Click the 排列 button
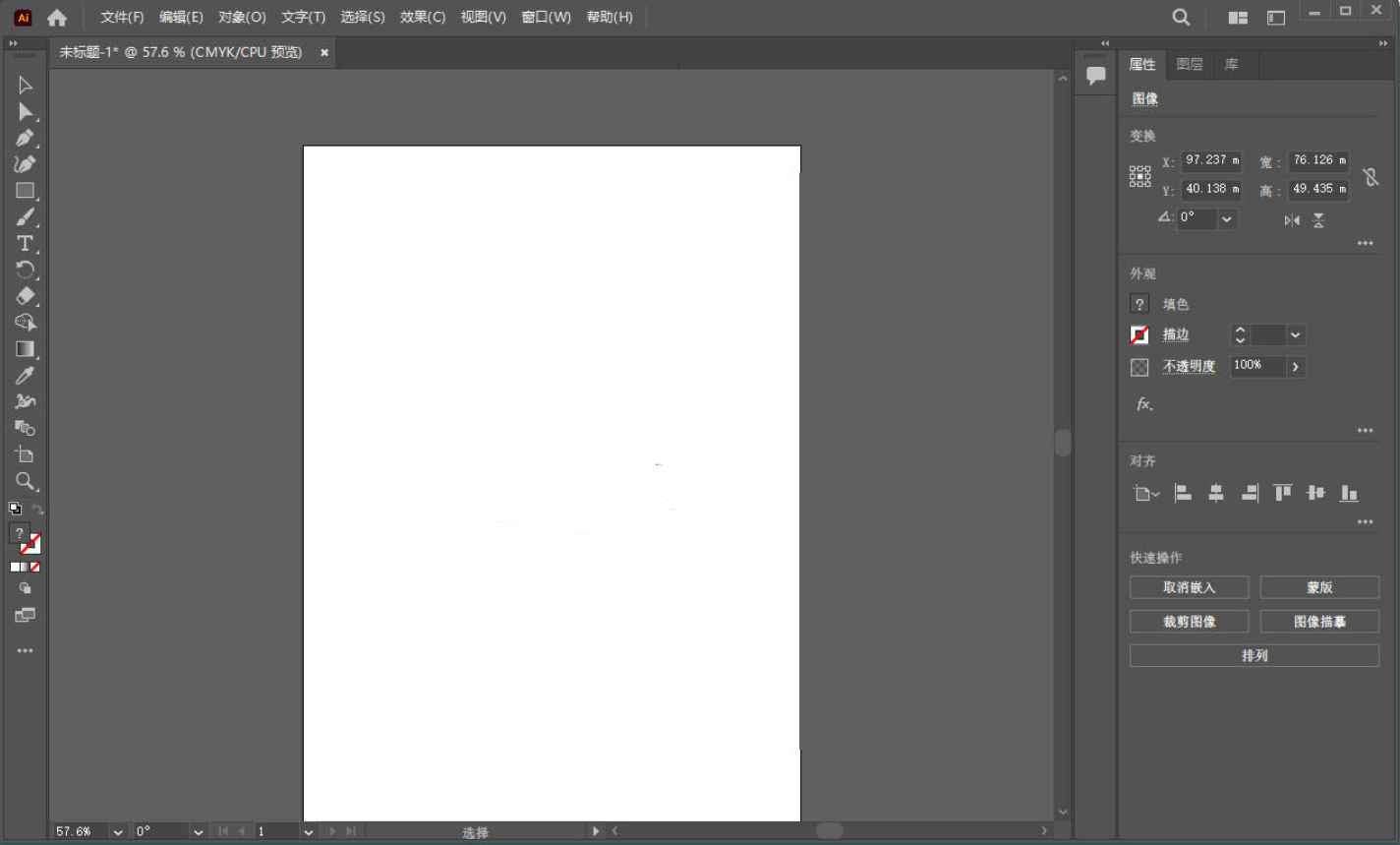 pos(1254,656)
